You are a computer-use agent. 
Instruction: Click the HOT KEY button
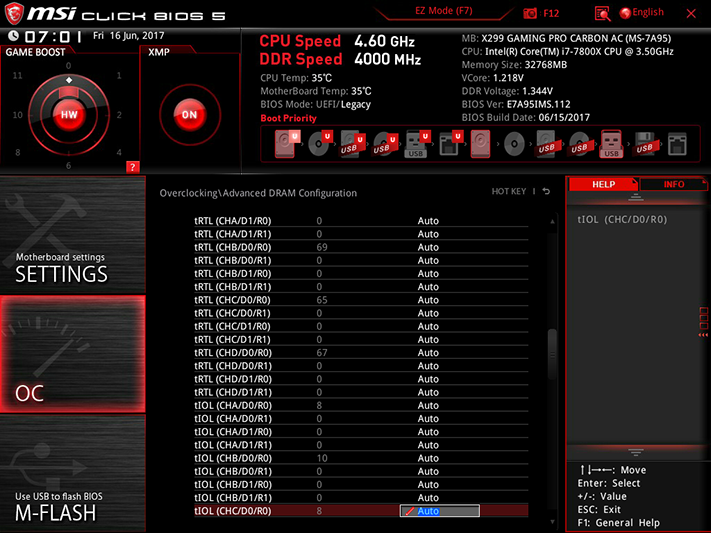509,191
